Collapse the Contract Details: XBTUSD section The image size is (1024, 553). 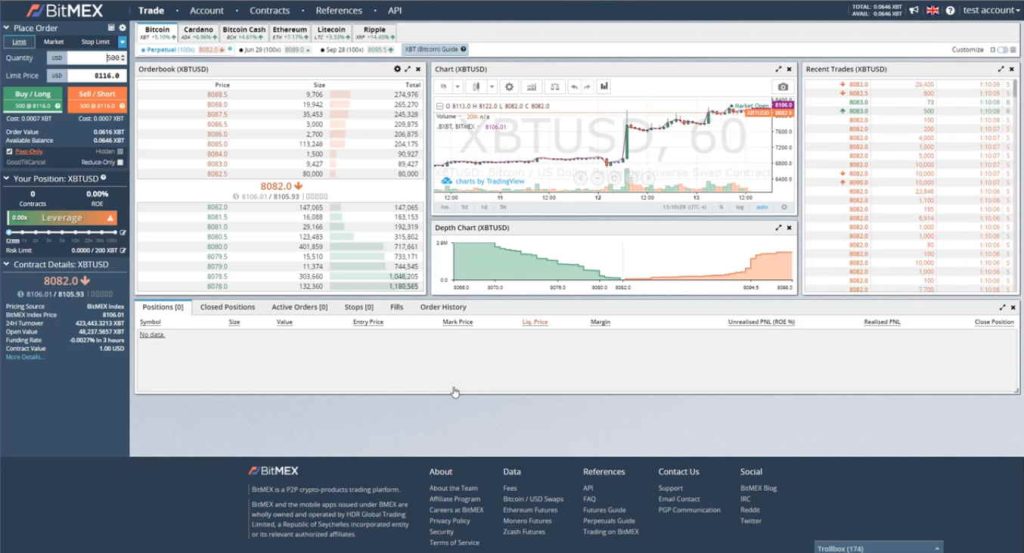7,264
